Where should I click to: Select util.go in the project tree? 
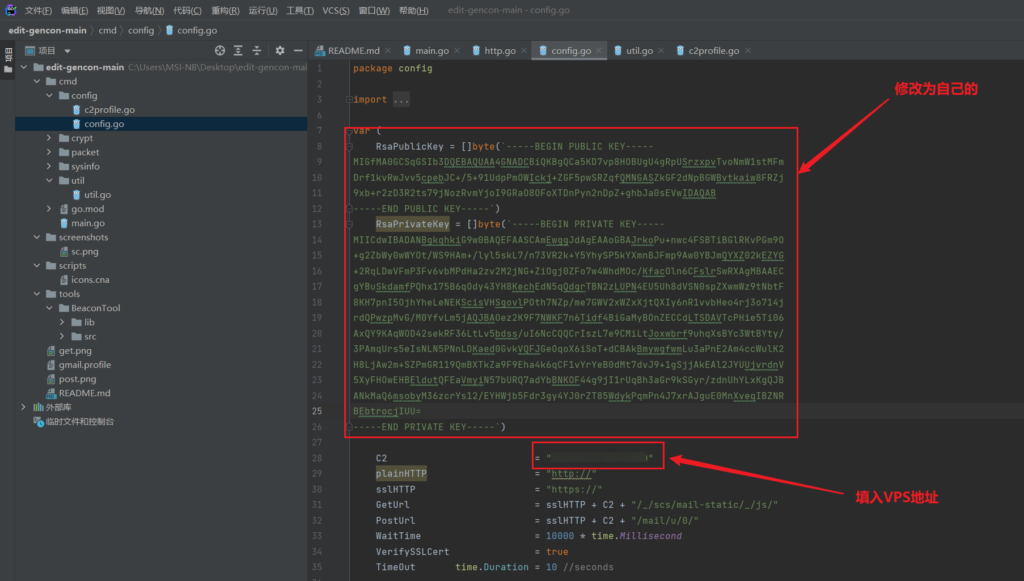[97, 195]
